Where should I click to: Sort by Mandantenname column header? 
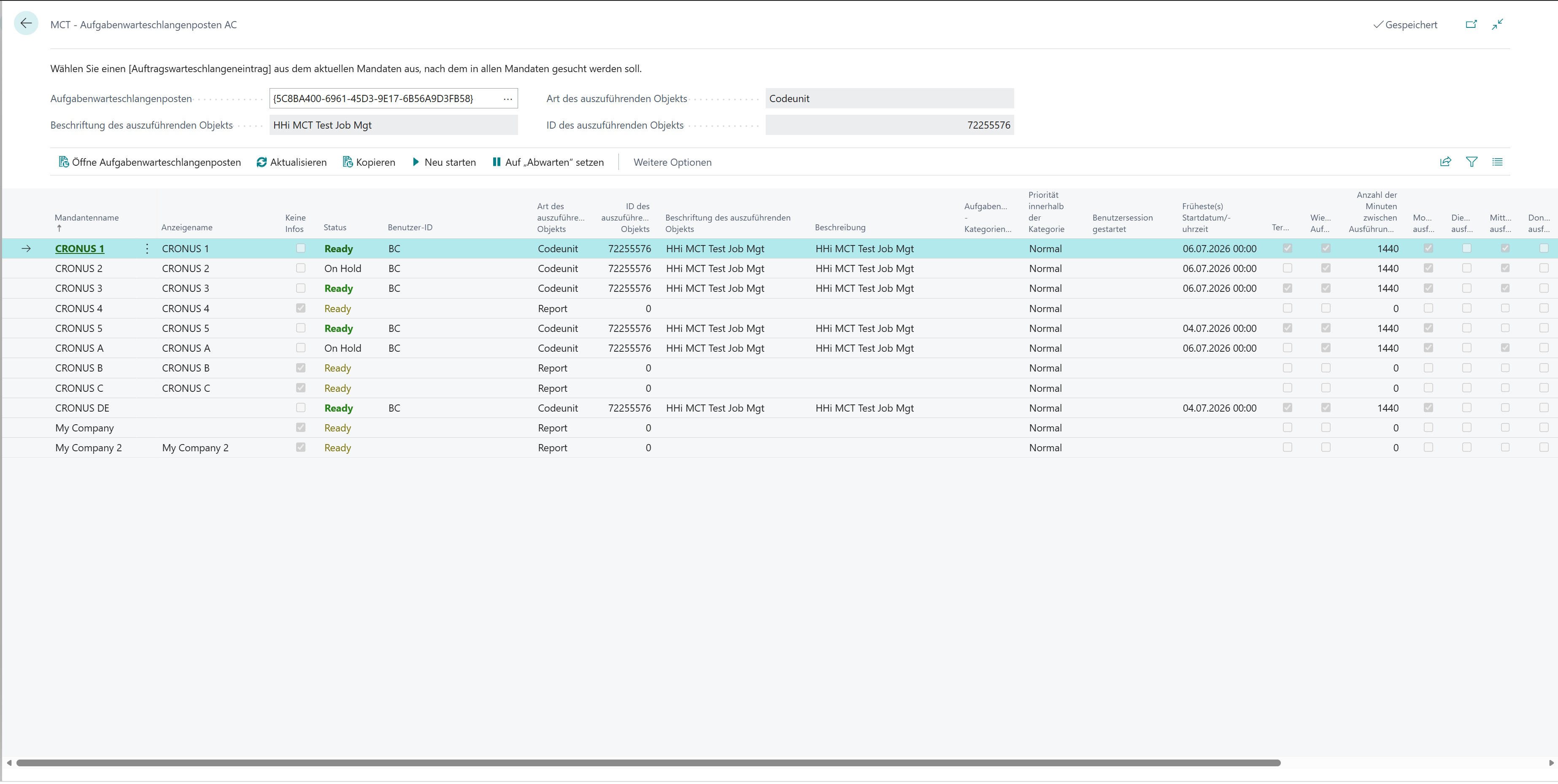86,218
